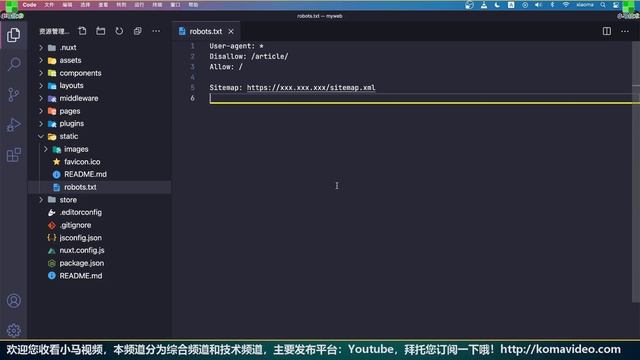Click on 'Allow: /' line
Screen dimensions: 640x360
point(226,67)
